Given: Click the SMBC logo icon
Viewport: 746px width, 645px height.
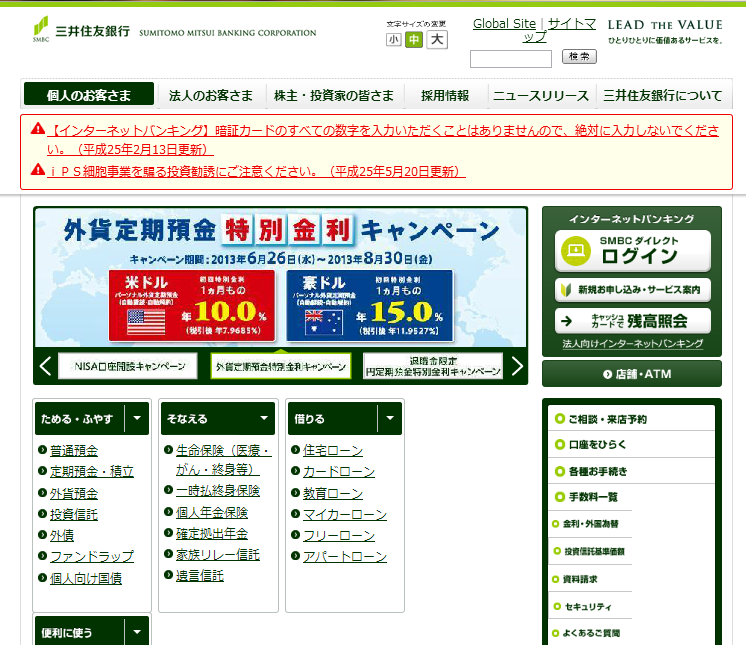Looking at the screenshot, I should point(41,29).
